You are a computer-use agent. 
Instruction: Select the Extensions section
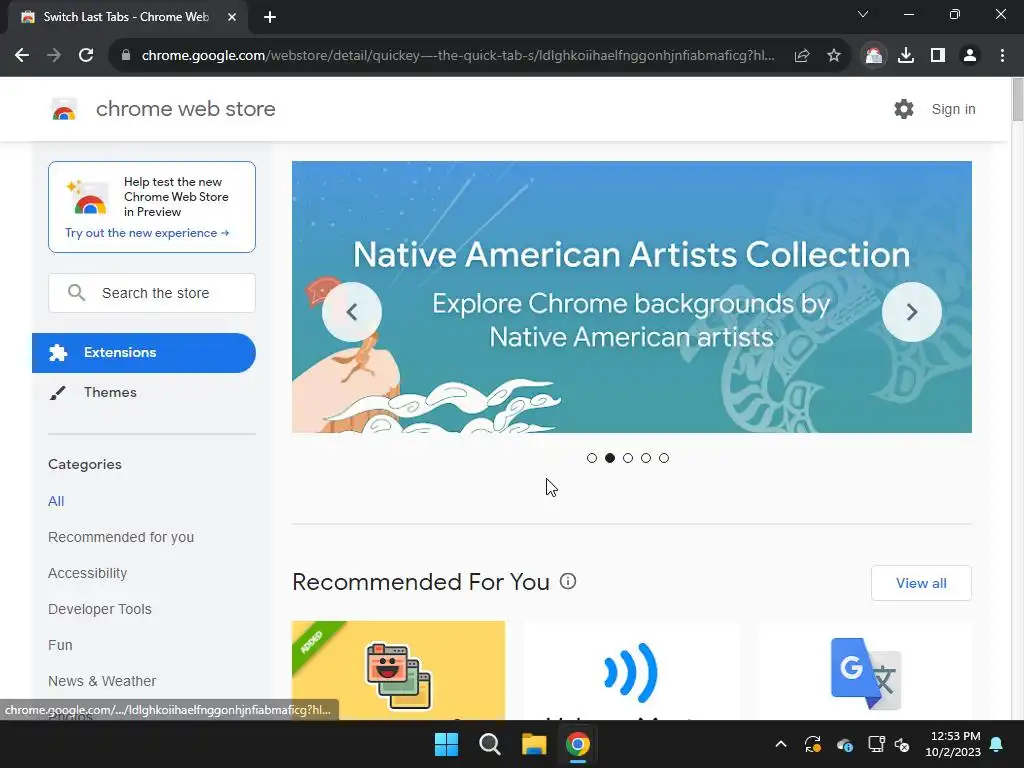[x=144, y=353]
